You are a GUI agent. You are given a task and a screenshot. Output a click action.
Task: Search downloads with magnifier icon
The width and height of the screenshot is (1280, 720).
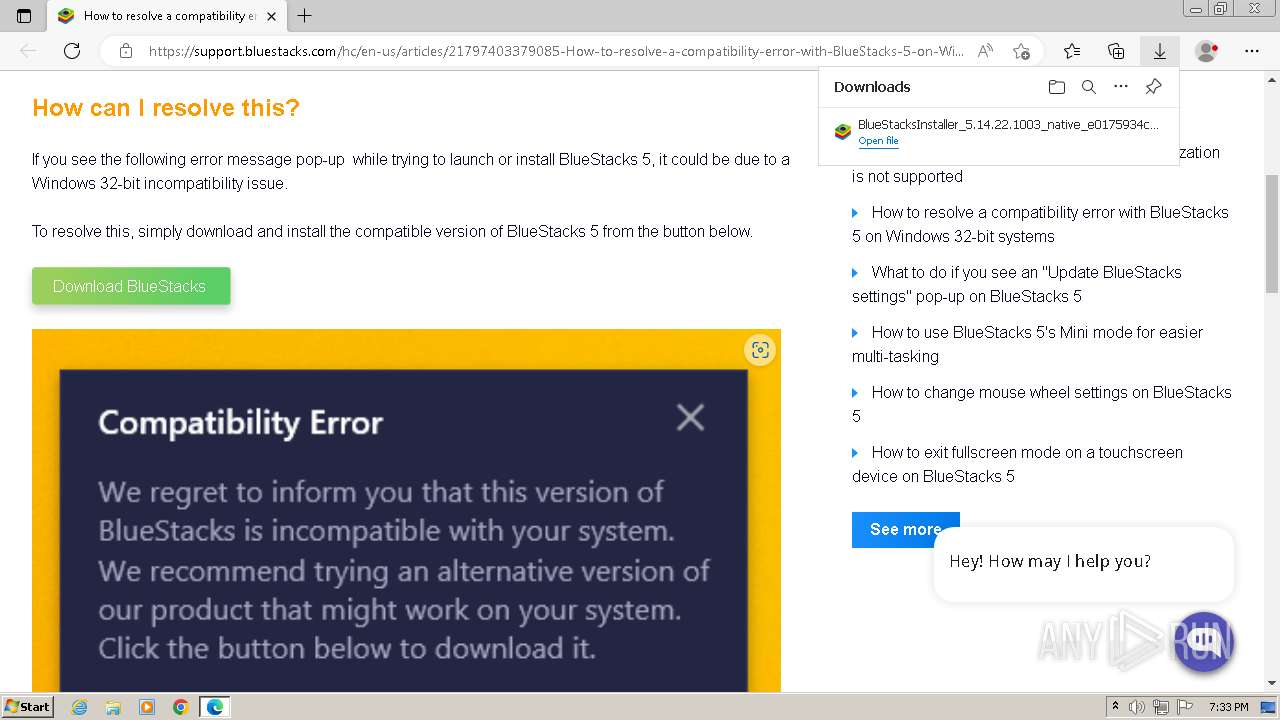tap(1089, 87)
